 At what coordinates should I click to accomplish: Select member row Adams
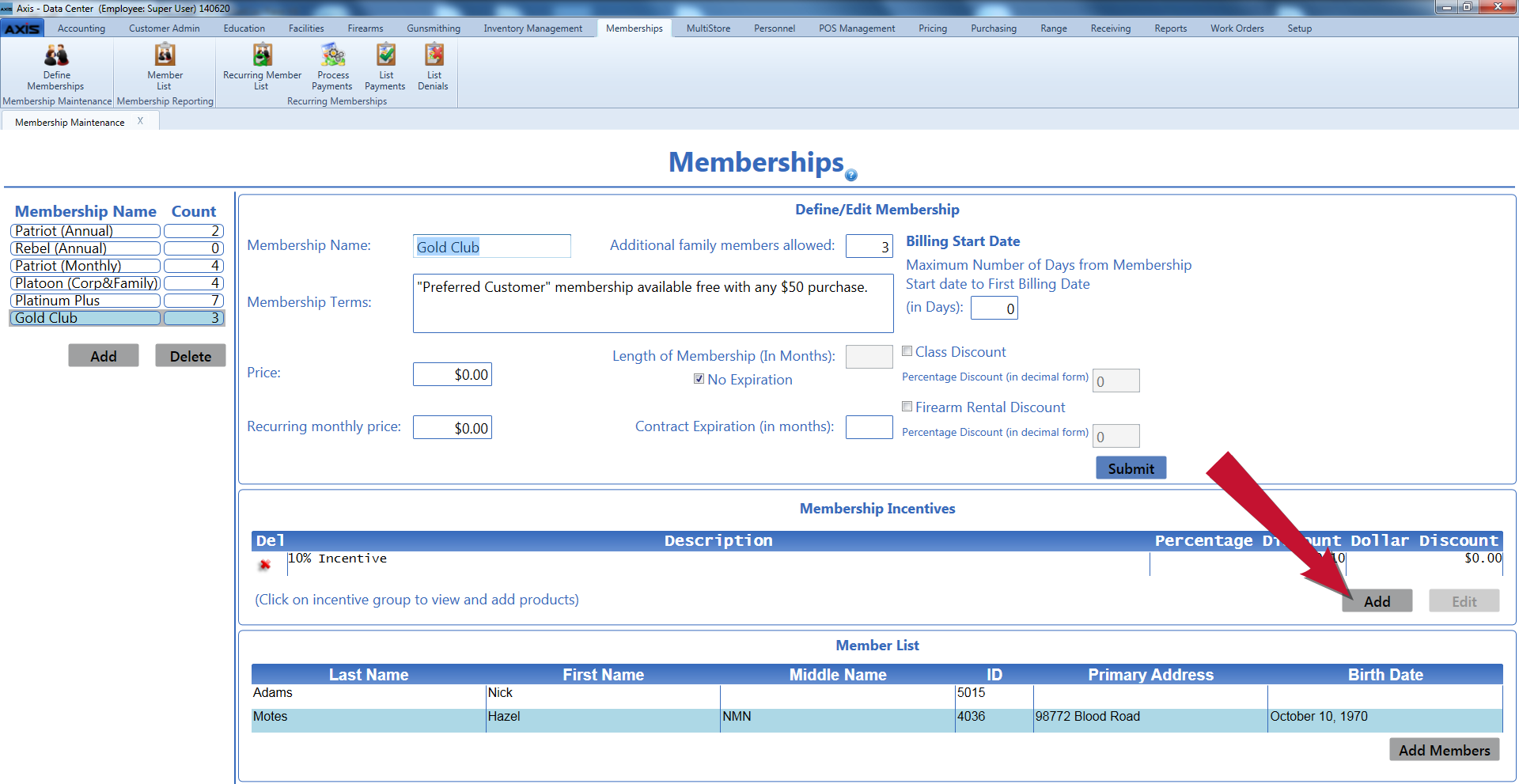coord(877,696)
